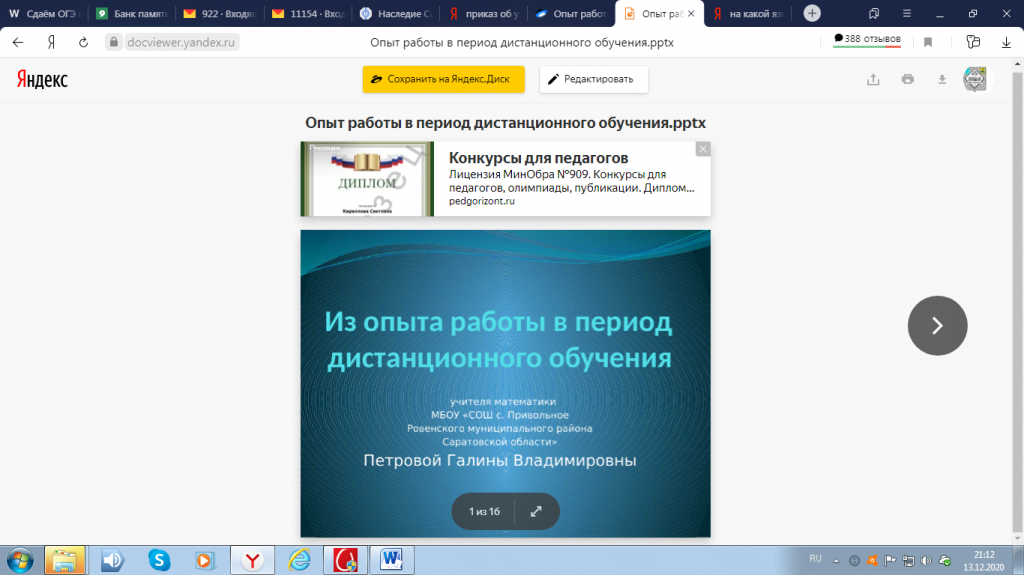Viewport: 1024px width, 575px height.
Task: Click the fullscreen expand arrows on the slide
Action: [x=536, y=512]
